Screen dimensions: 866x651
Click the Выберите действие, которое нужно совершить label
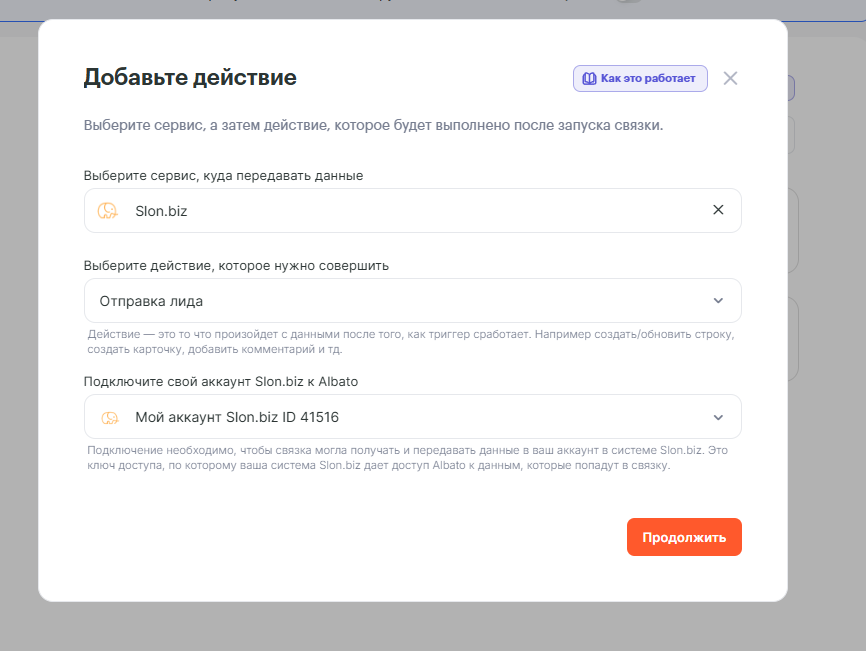coord(236,266)
